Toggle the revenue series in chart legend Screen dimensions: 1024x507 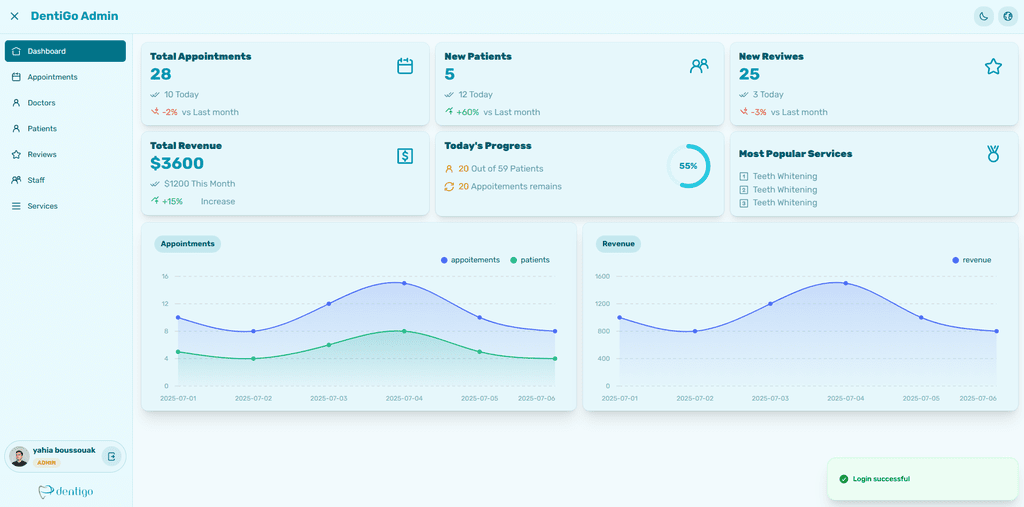[x=972, y=260]
